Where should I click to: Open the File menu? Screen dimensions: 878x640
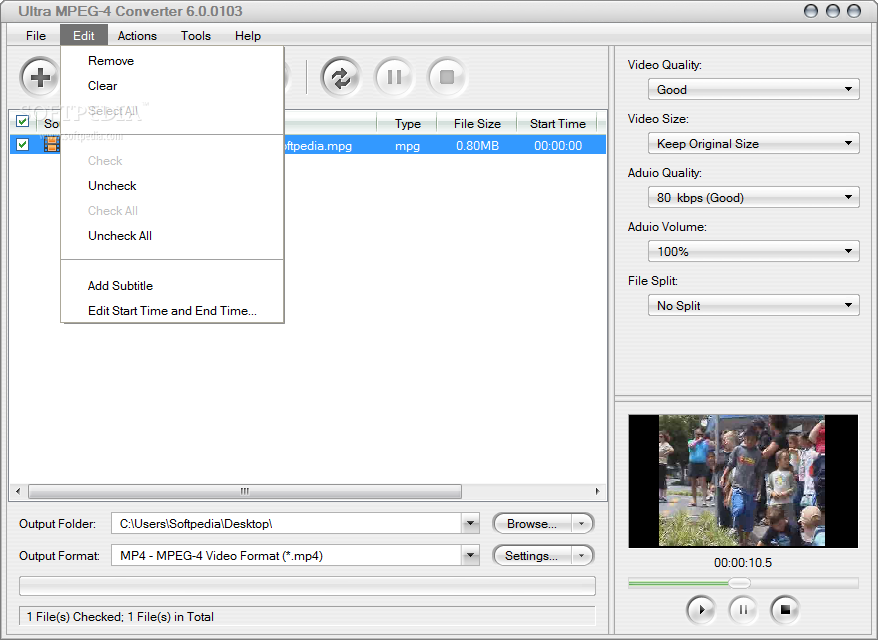coord(36,35)
